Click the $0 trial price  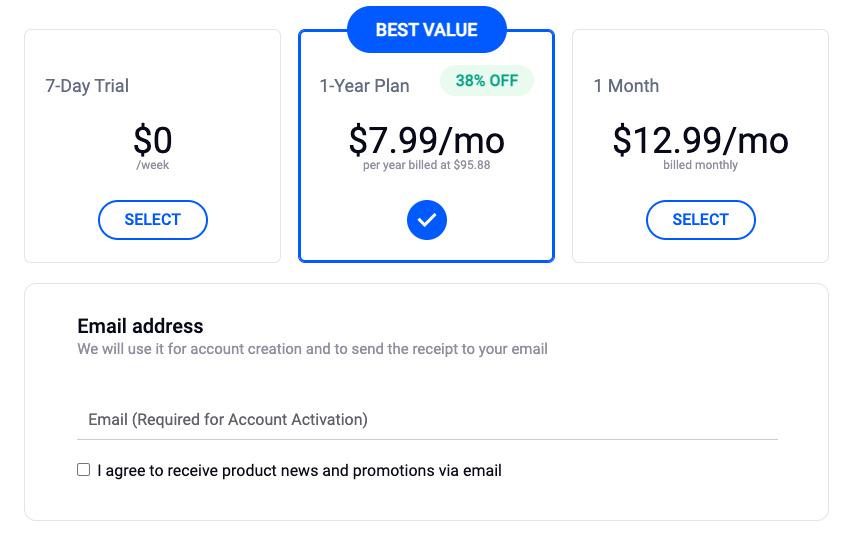152,140
